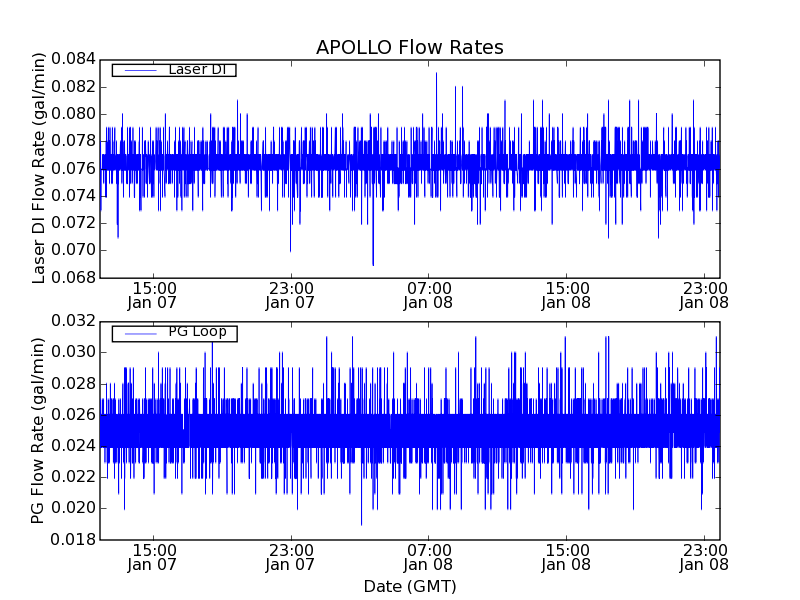Screen dimensions: 800x600
Task: Click upper plot's '15:00 Jan 07' date label
Action: click(x=152, y=295)
